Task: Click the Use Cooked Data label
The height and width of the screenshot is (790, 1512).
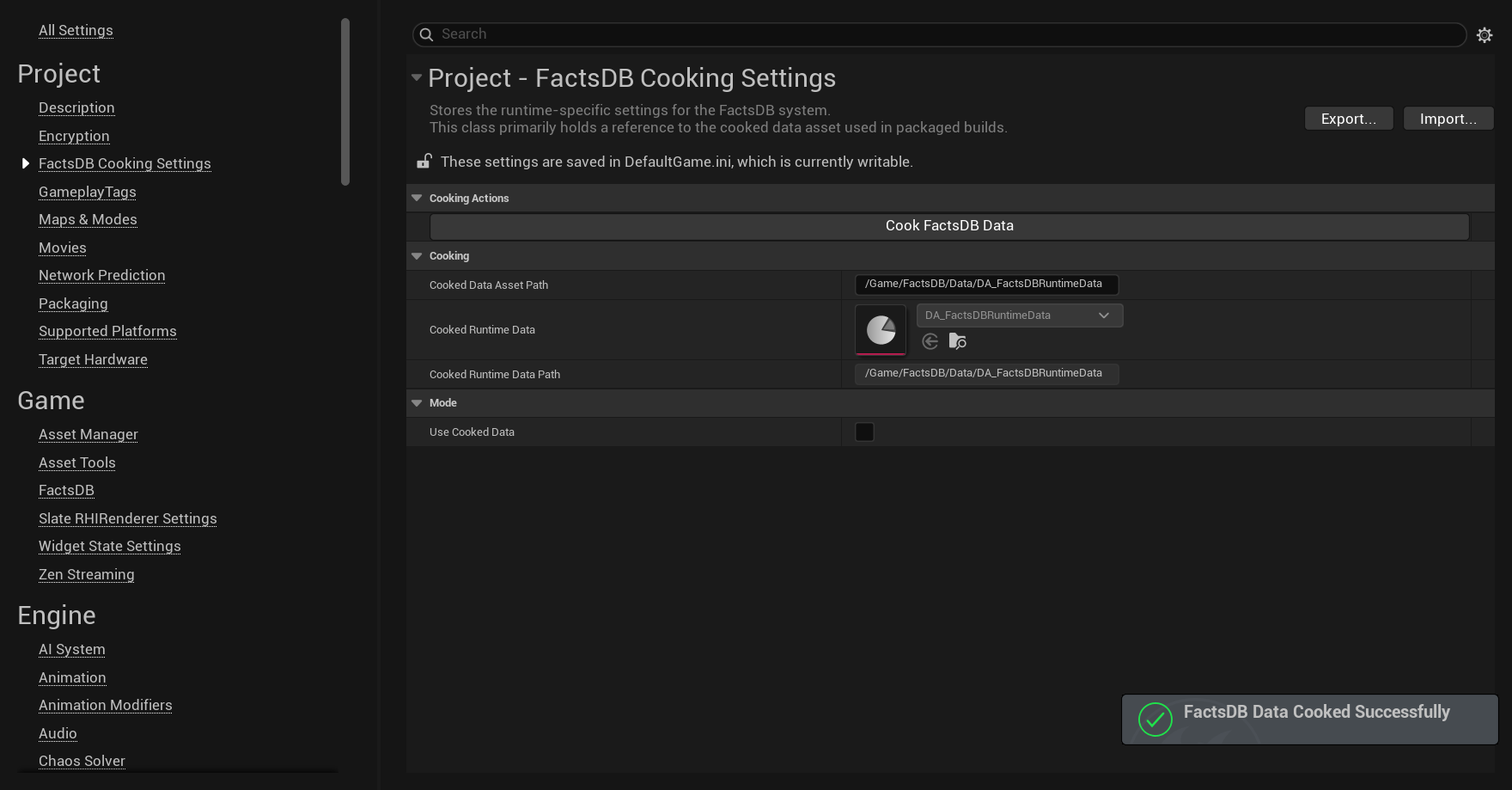Action: coord(472,432)
